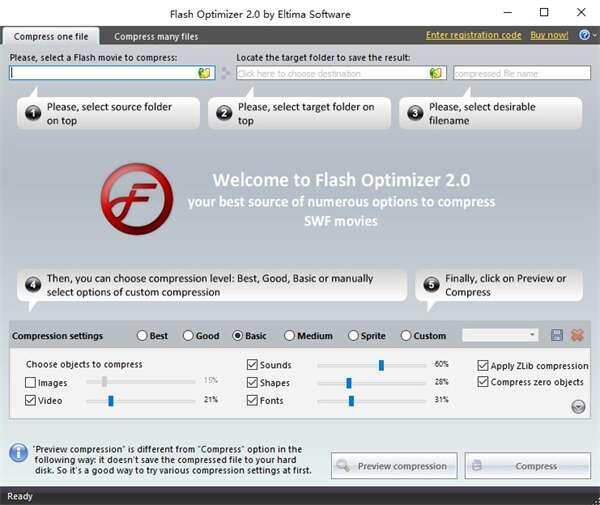Click the Preview compression button
The image size is (600, 505).
click(394, 466)
